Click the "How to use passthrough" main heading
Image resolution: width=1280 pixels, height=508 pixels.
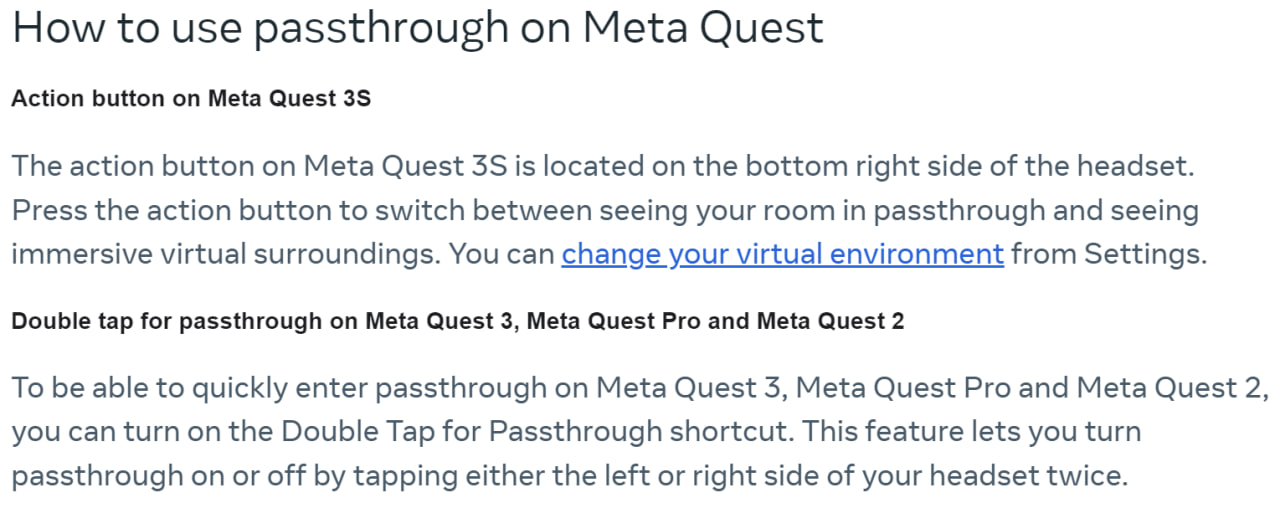pyautogui.click(x=417, y=28)
